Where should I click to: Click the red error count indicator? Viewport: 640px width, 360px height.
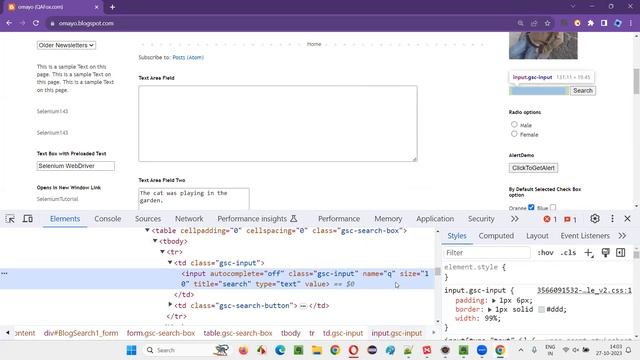coord(550,219)
